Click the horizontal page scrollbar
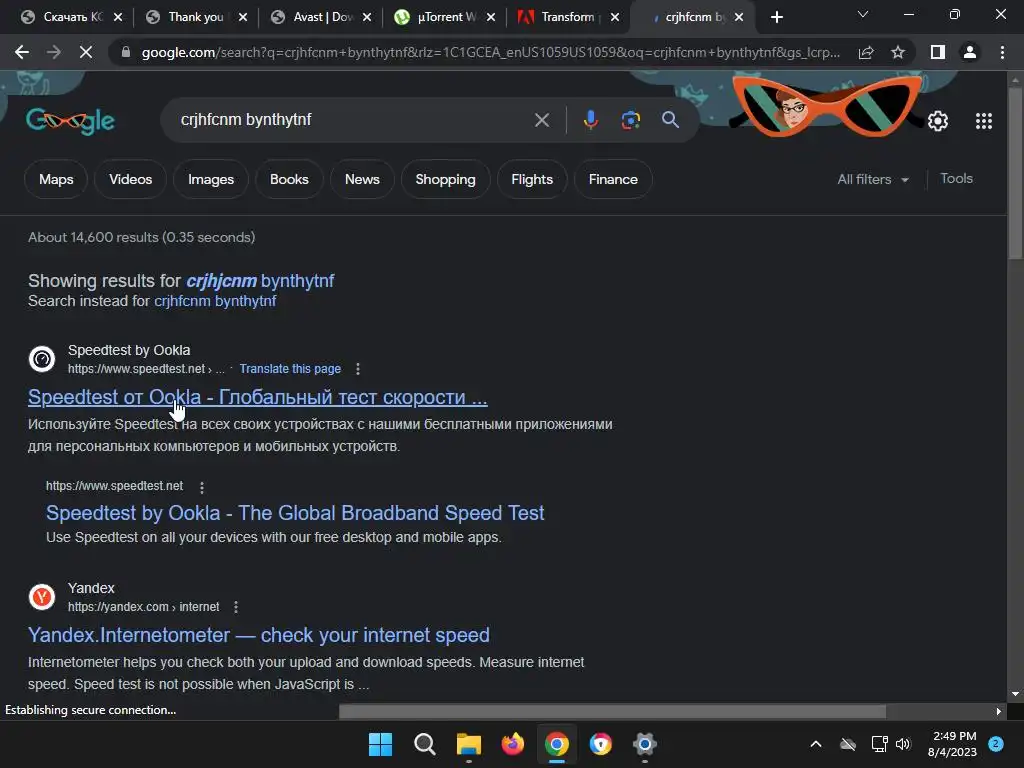 613,711
